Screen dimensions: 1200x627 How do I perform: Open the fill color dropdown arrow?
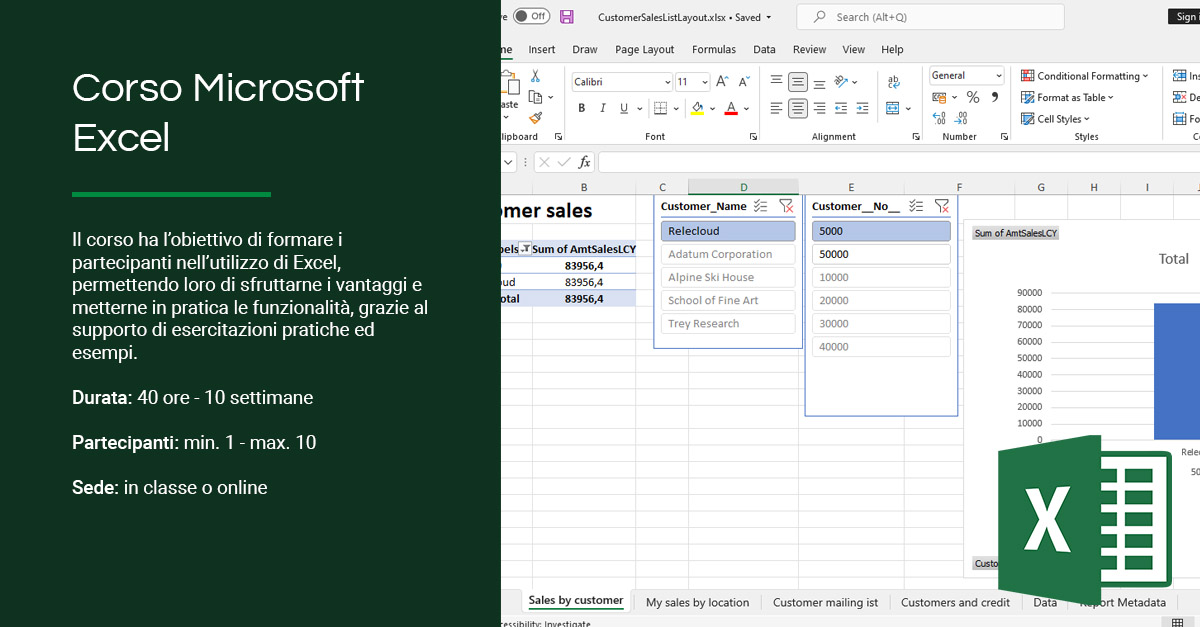click(x=711, y=108)
